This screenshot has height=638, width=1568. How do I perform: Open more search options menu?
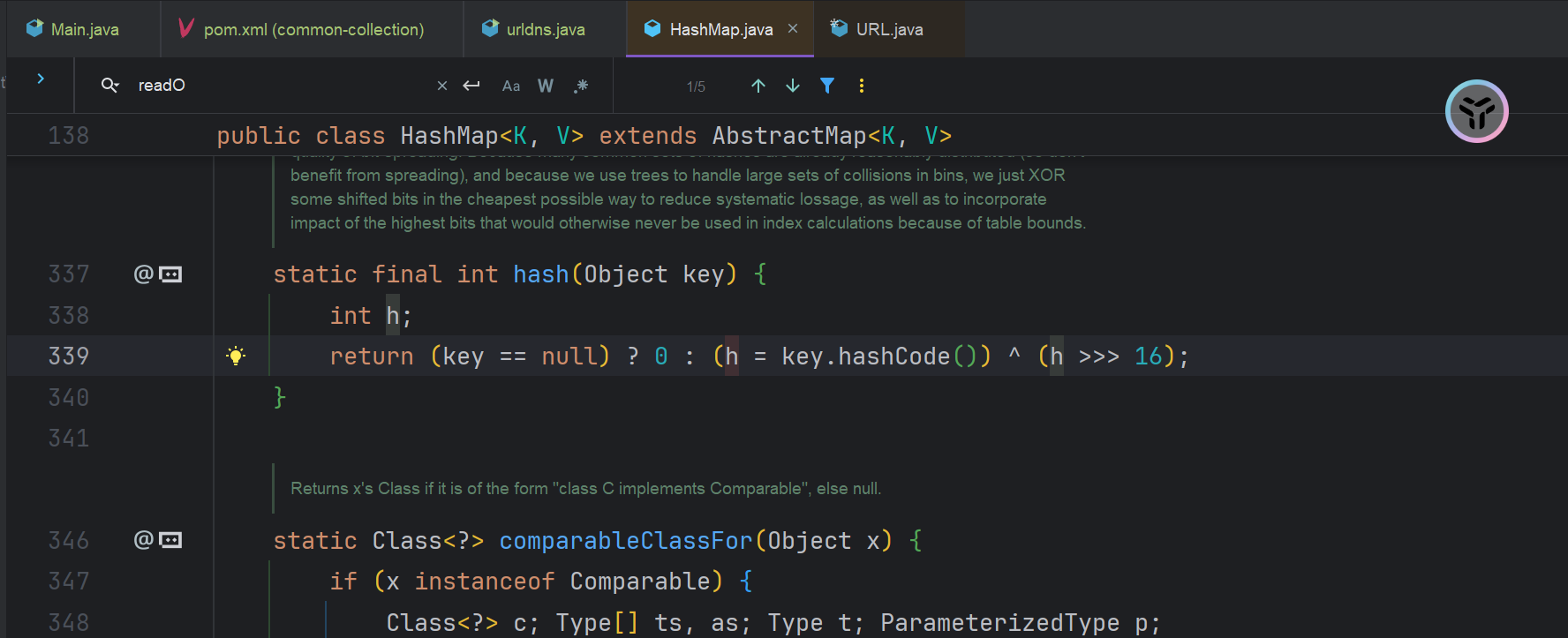pyautogui.click(x=862, y=86)
